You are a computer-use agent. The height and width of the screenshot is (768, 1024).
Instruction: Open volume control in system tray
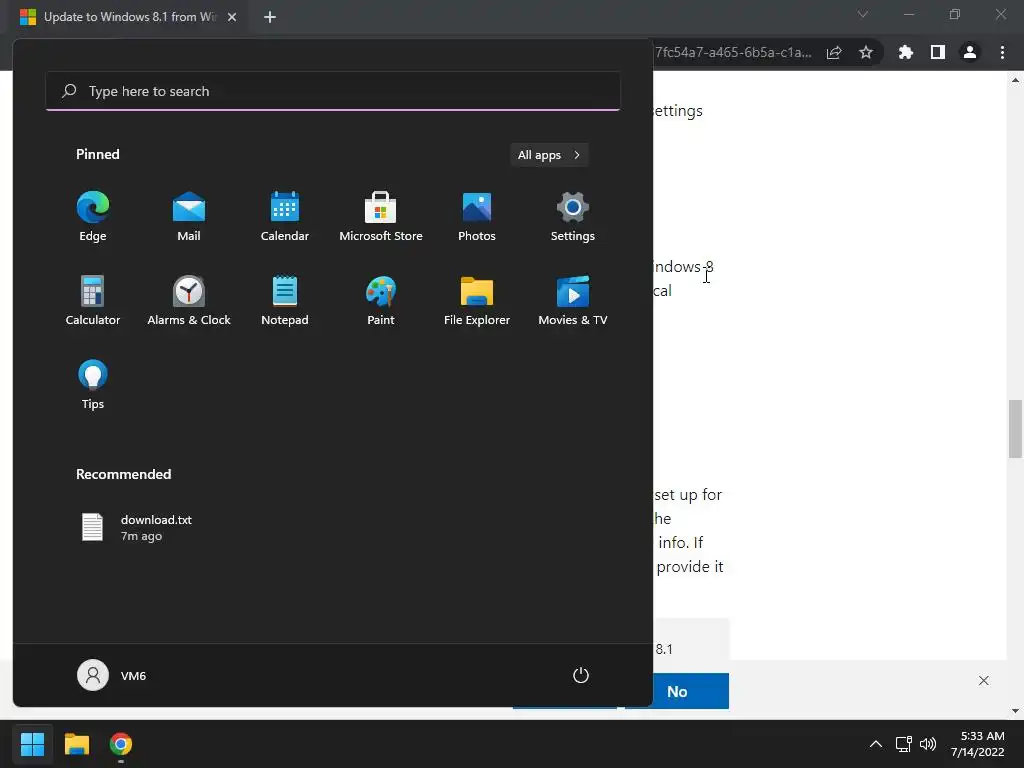[x=927, y=744]
